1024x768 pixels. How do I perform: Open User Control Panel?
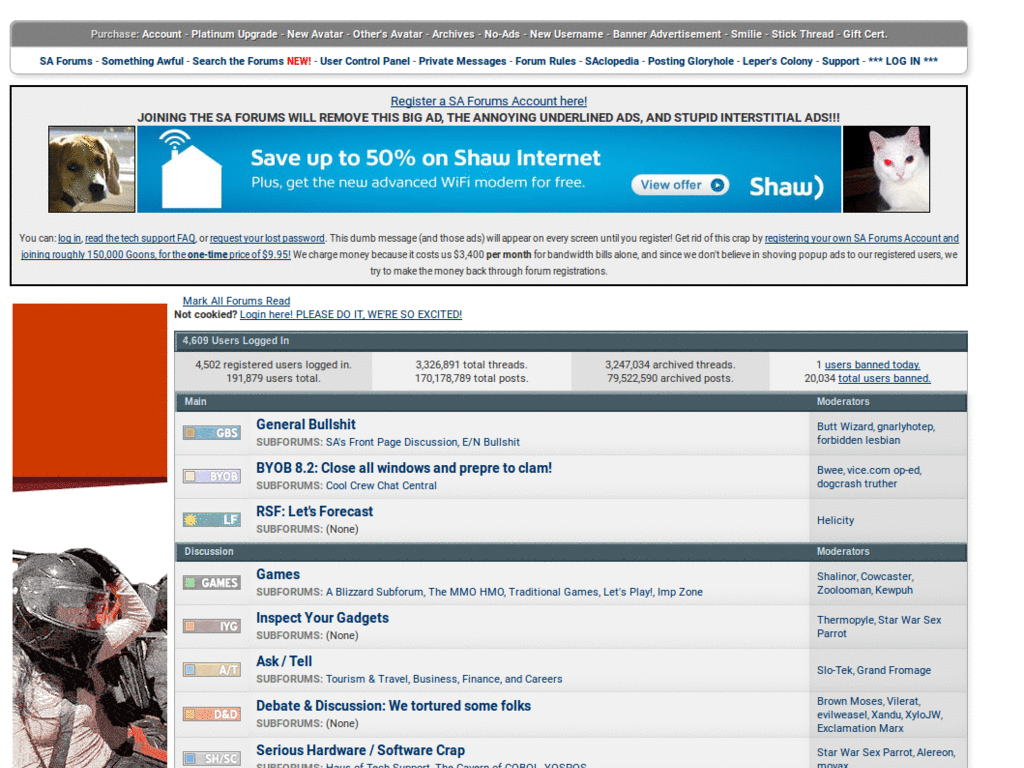(x=365, y=61)
